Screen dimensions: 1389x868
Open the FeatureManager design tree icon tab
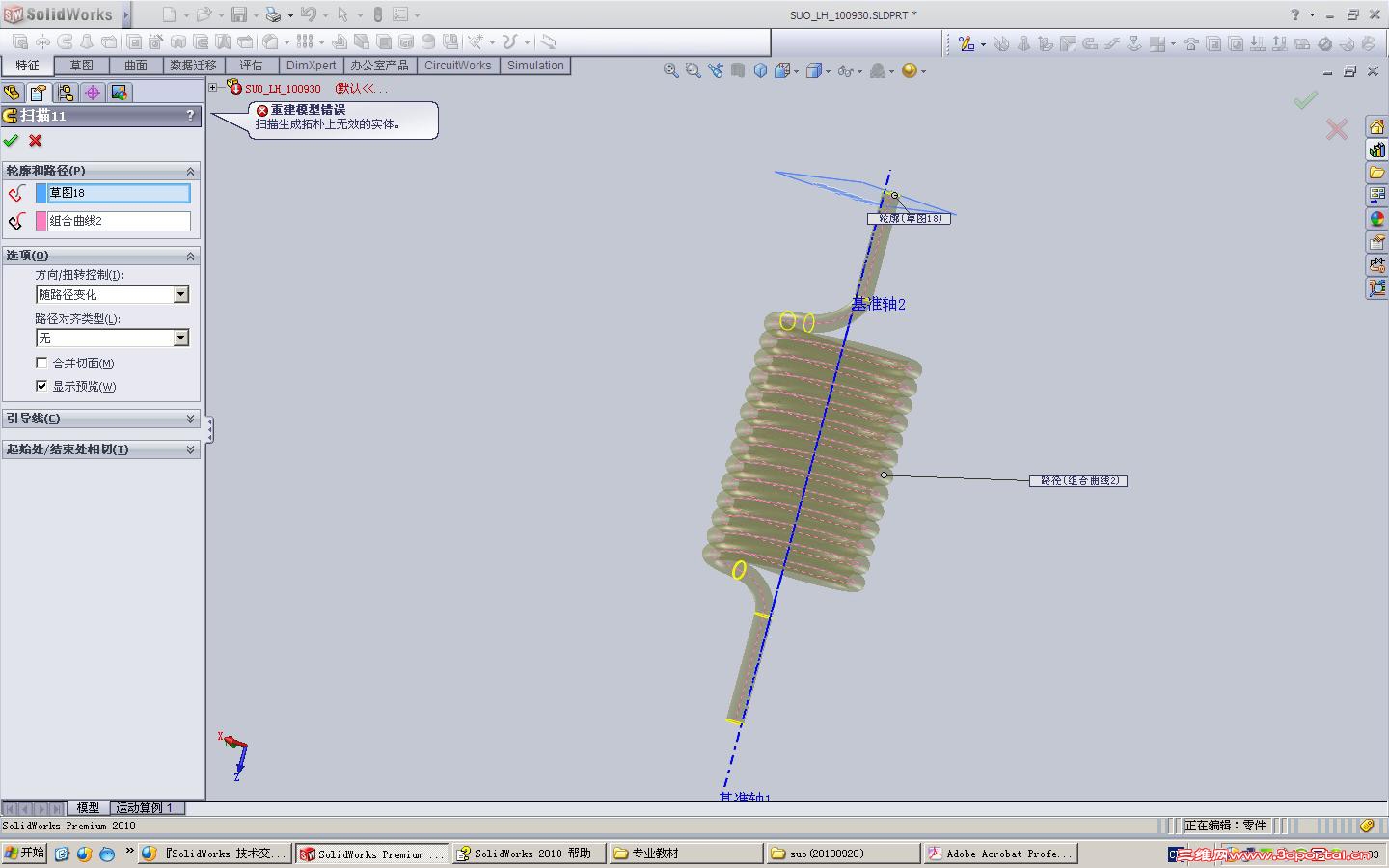(12, 93)
